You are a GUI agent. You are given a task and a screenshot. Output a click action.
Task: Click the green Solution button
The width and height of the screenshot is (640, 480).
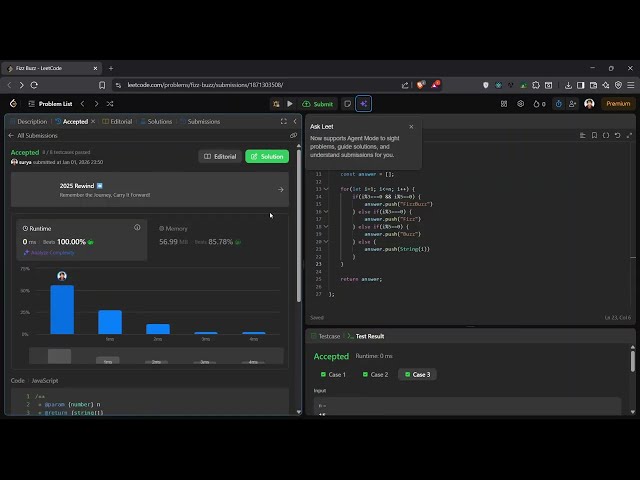[267, 156]
